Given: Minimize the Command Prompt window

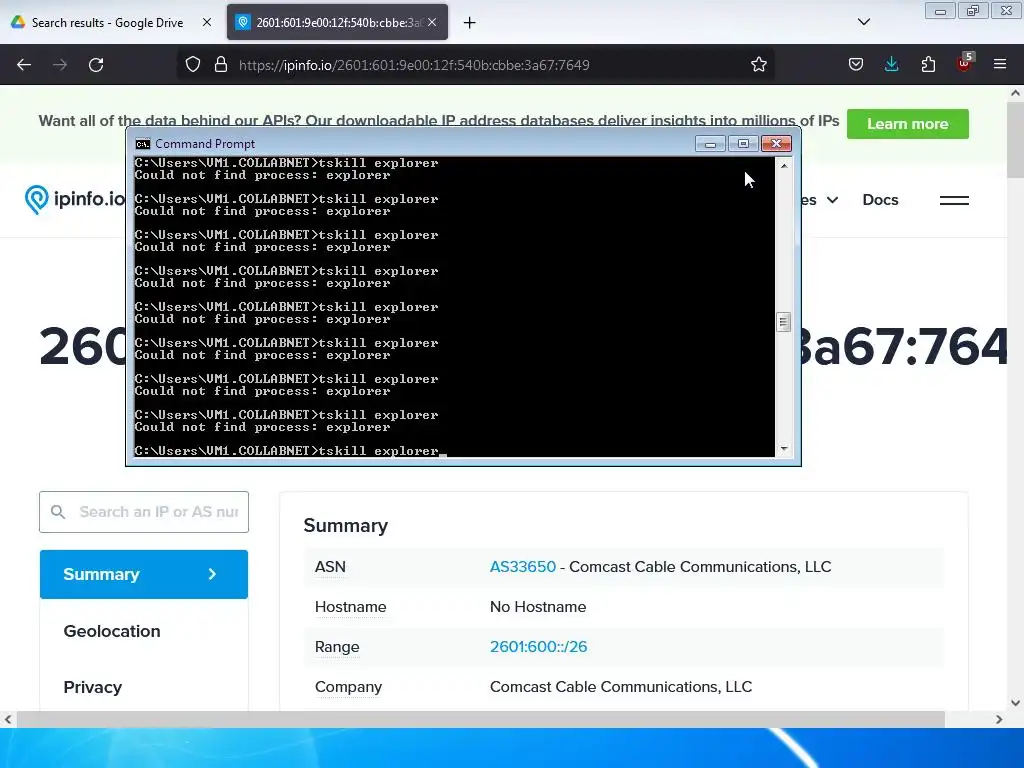Looking at the screenshot, I should [710, 144].
